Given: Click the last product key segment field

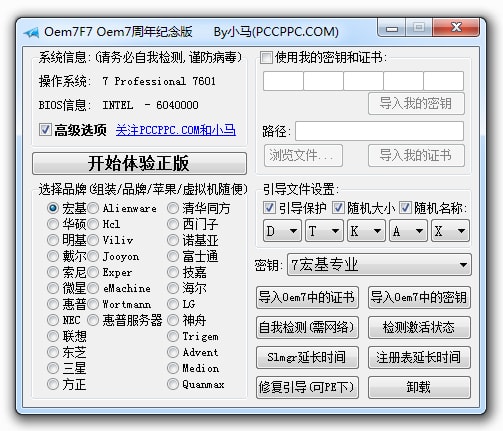Looking at the screenshot, I should pos(443,81).
